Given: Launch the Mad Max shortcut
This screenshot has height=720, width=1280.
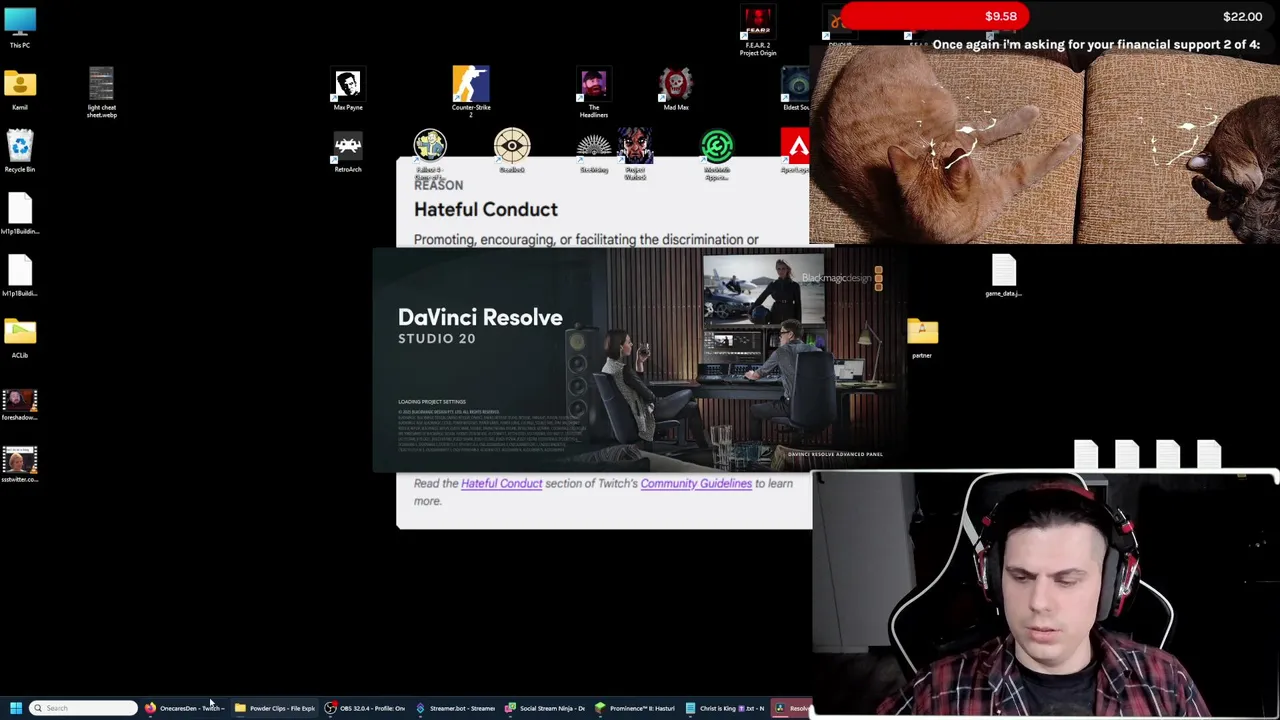Looking at the screenshot, I should coord(675,89).
